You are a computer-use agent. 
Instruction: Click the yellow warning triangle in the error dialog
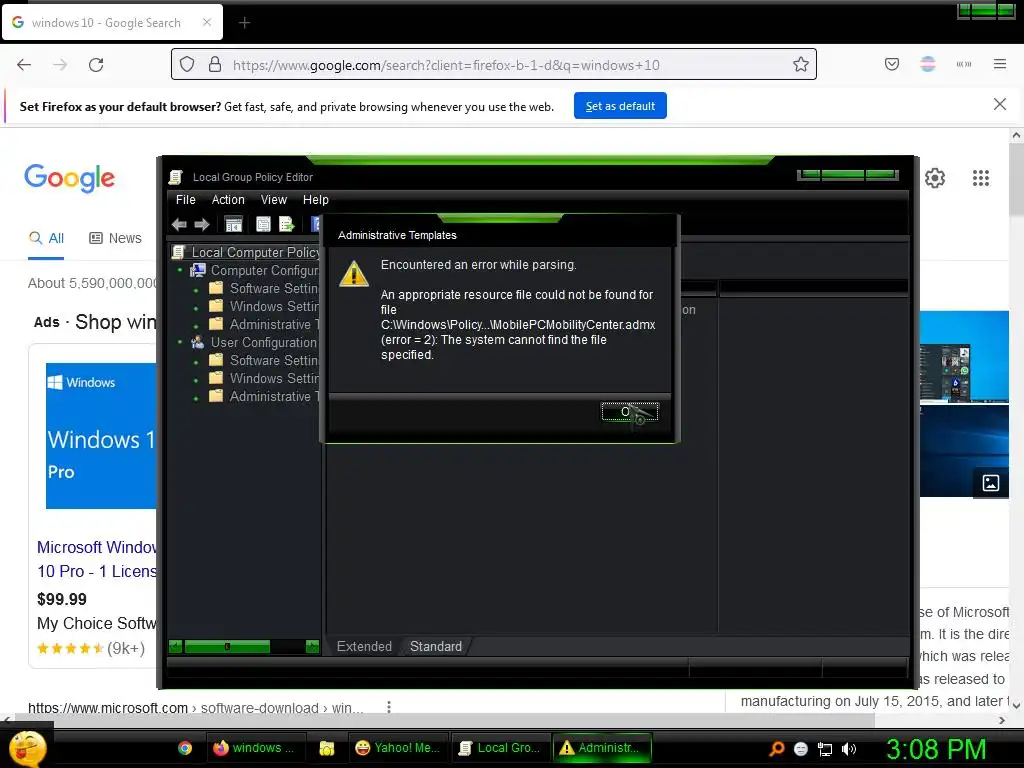coord(354,274)
